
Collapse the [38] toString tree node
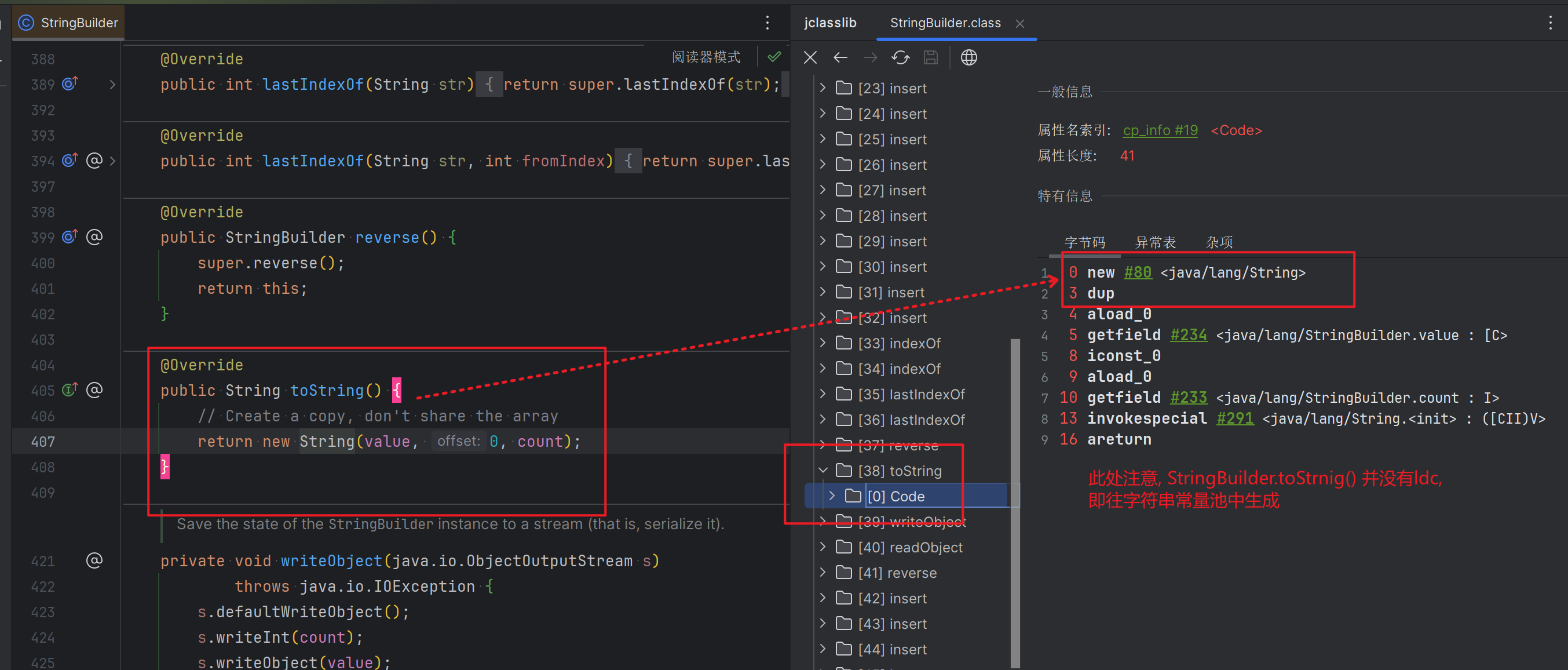click(823, 469)
